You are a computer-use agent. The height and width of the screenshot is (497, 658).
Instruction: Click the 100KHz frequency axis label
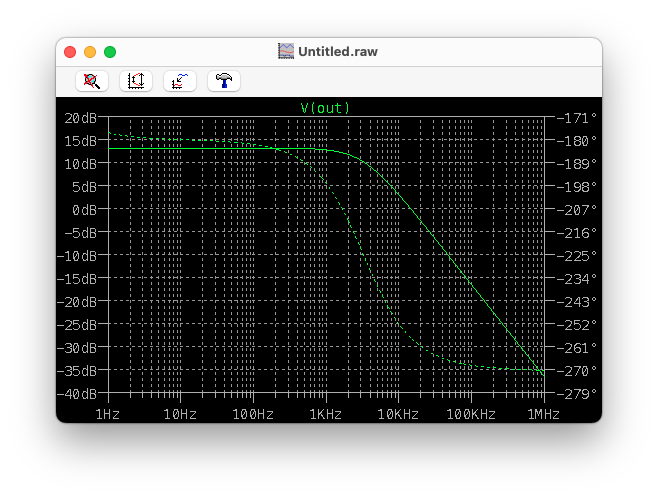tap(471, 415)
